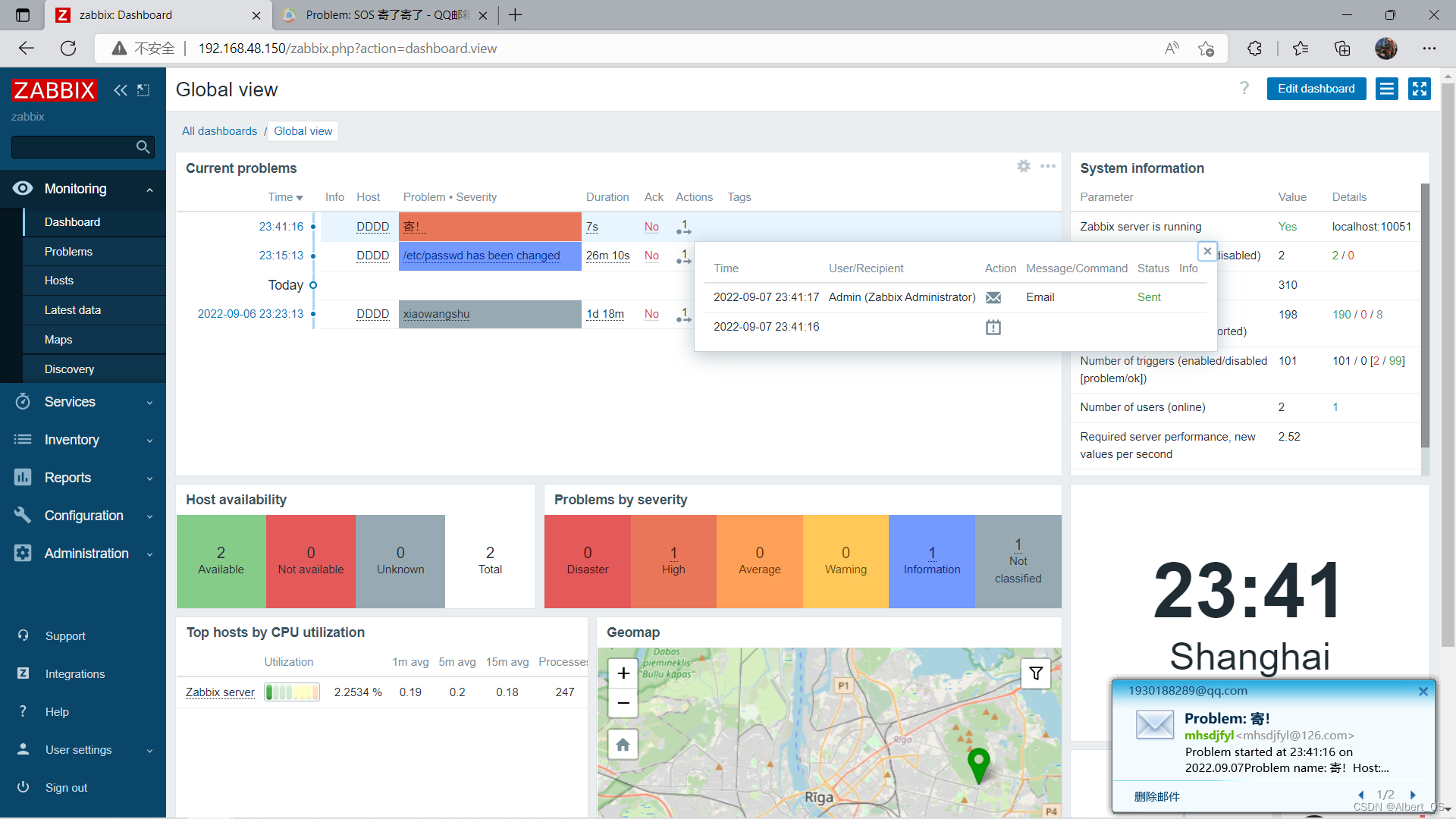Zoom in on the Geomap
1456x819 pixels.
623,673
